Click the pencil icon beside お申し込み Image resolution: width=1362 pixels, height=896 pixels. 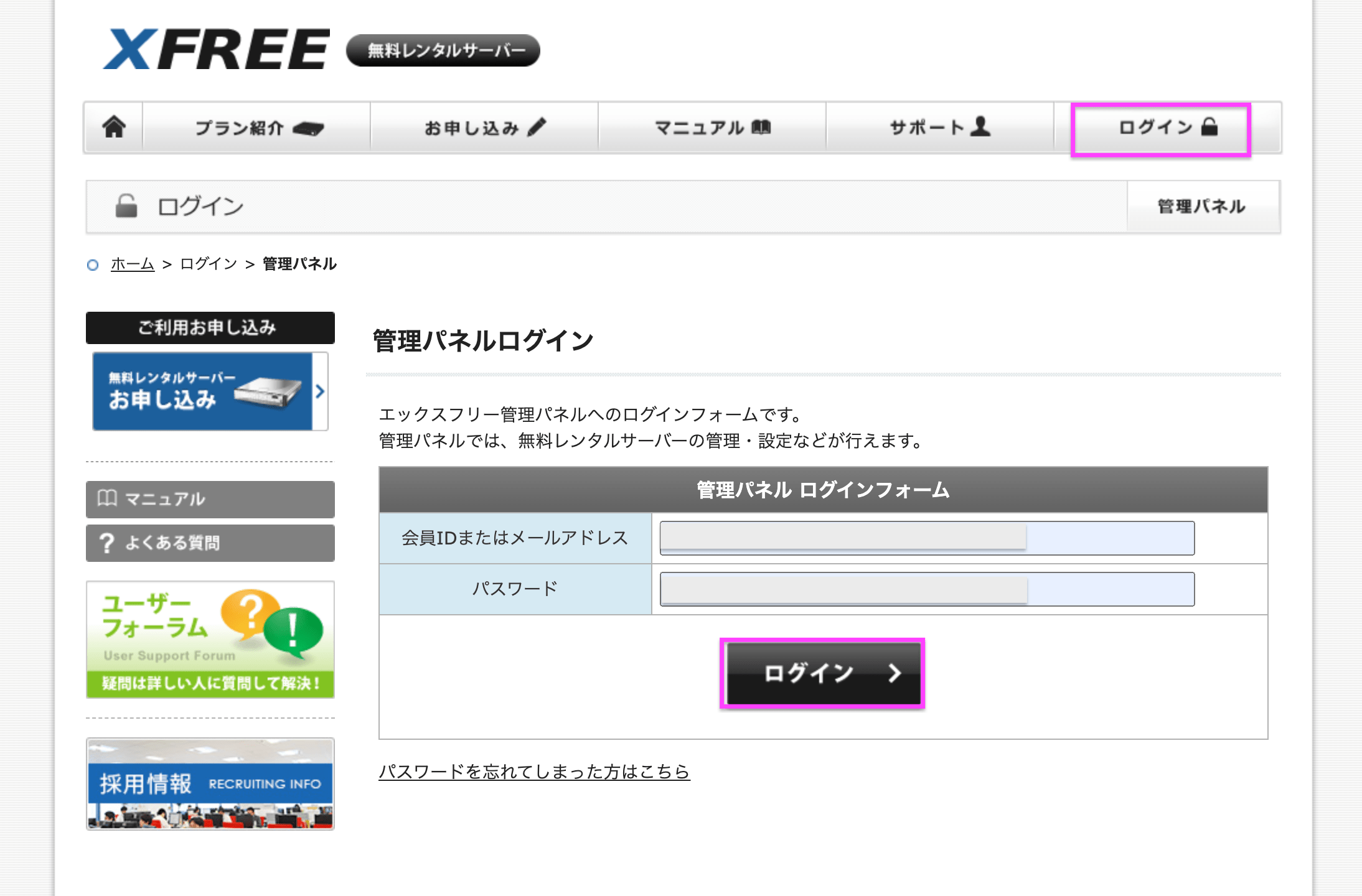(537, 127)
